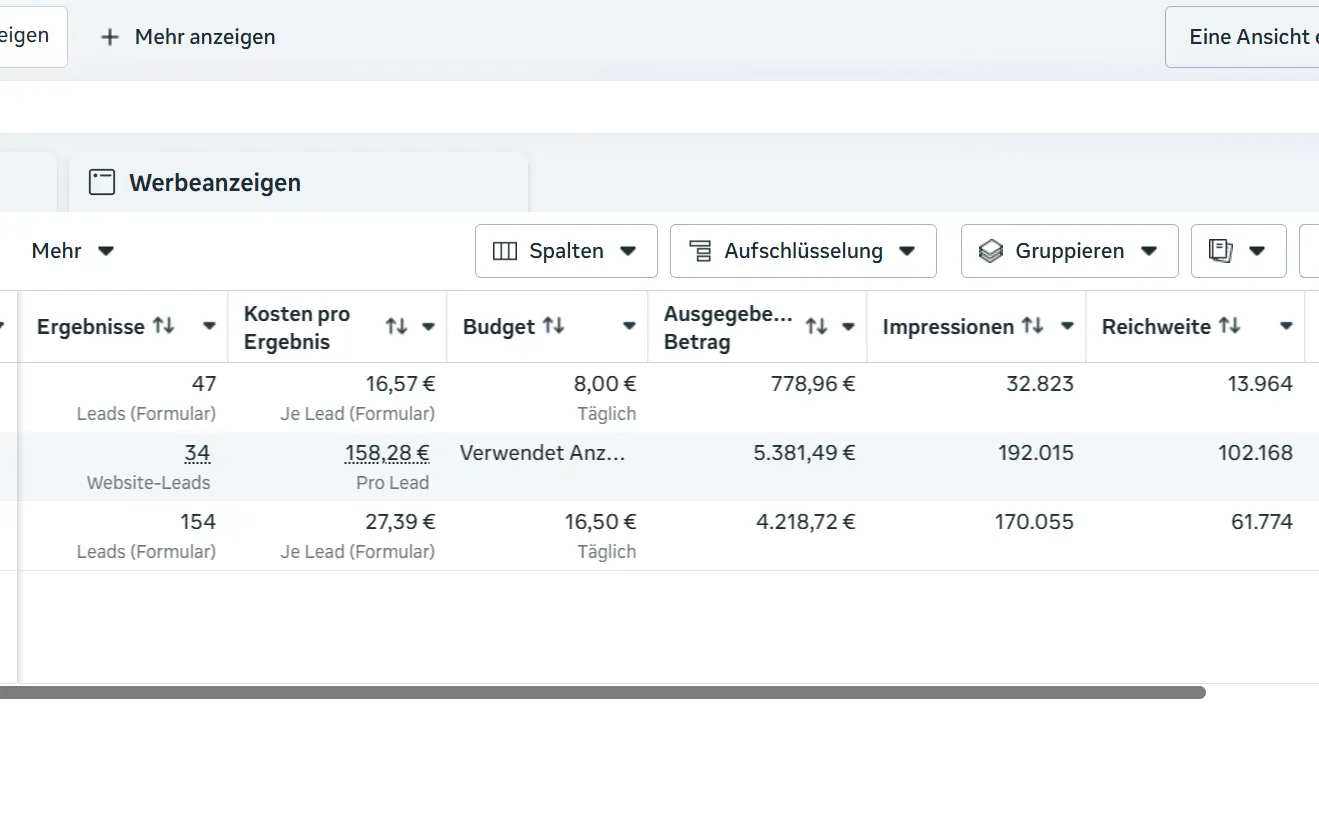Screen dimensions: 1319x821
Task: Click the Aufschlüsselung breakdown icon
Action: [700, 251]
